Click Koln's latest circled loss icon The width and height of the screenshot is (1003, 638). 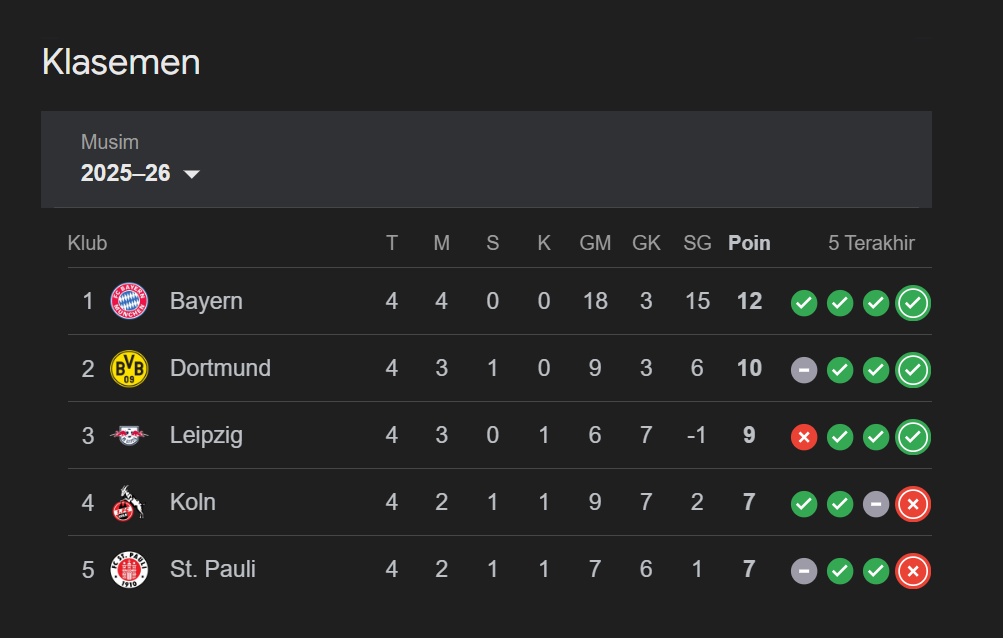(913, 504)
